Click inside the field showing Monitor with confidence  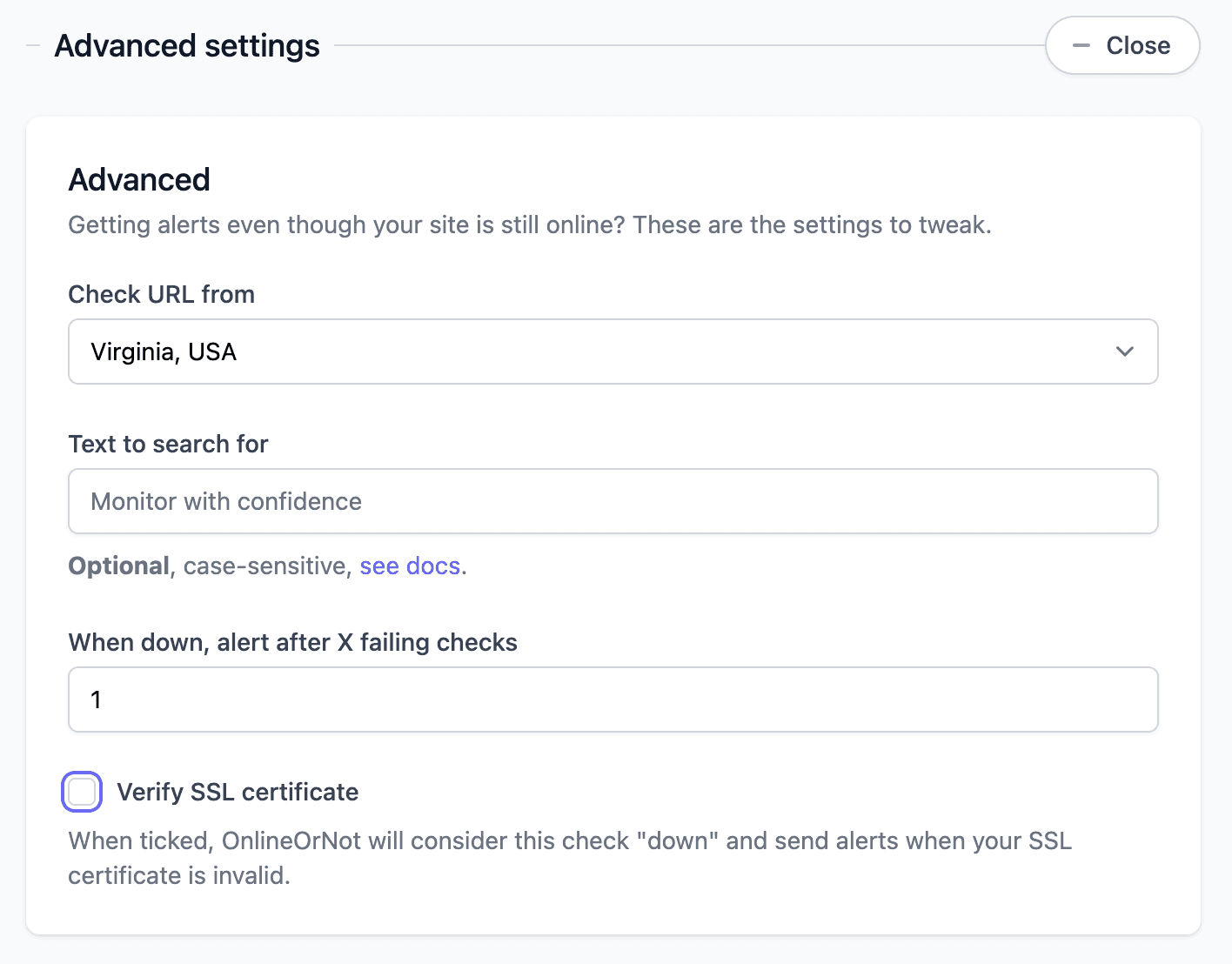click(613, 501)
